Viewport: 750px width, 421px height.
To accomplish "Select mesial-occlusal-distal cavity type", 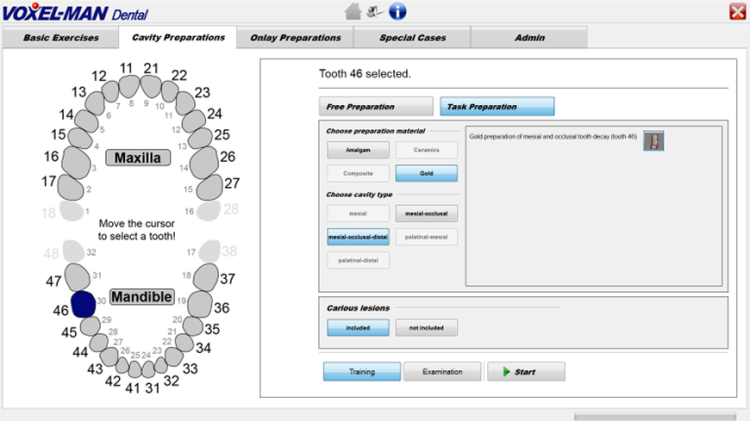I will pos(358,237).
